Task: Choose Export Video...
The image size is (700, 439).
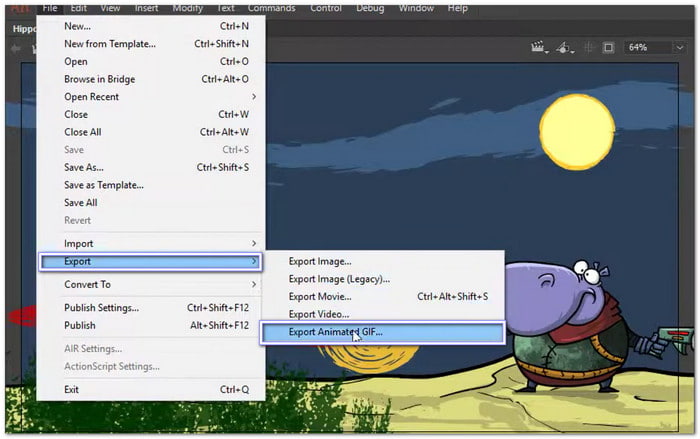Action: coord(383,314)
